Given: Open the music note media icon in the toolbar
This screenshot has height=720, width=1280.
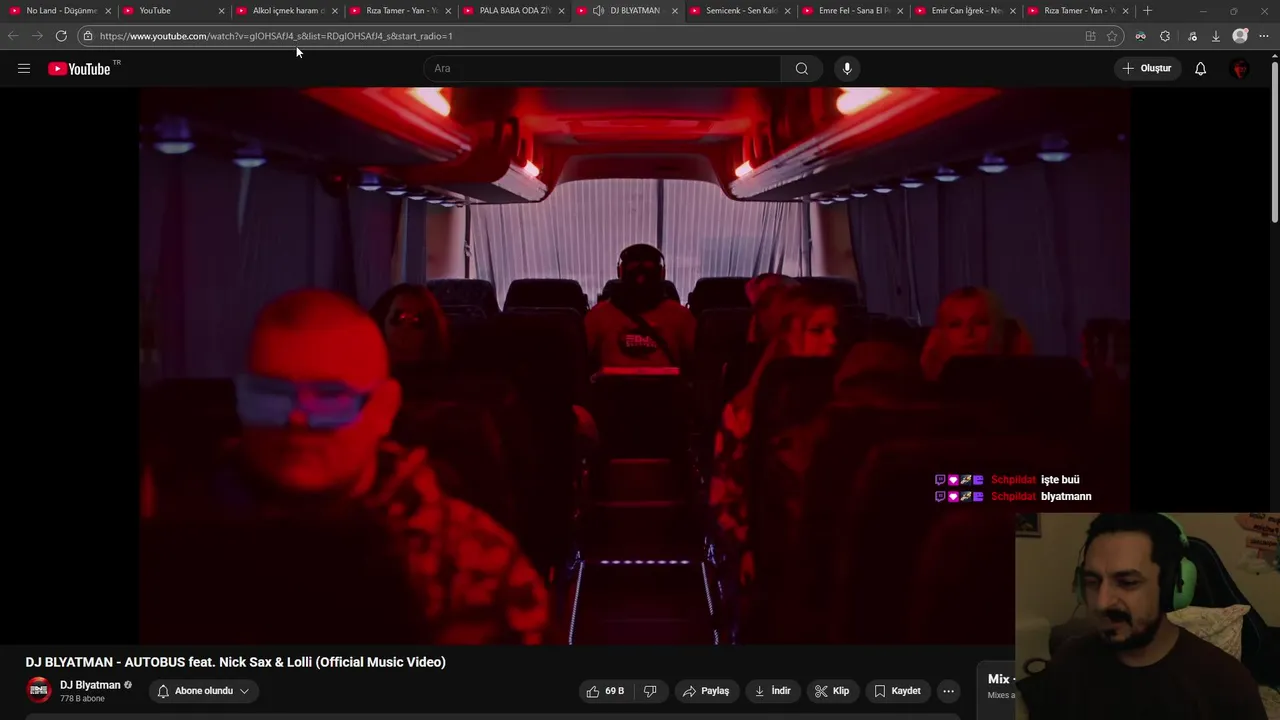Looking at the screenshot, I should click(1190, 36).
